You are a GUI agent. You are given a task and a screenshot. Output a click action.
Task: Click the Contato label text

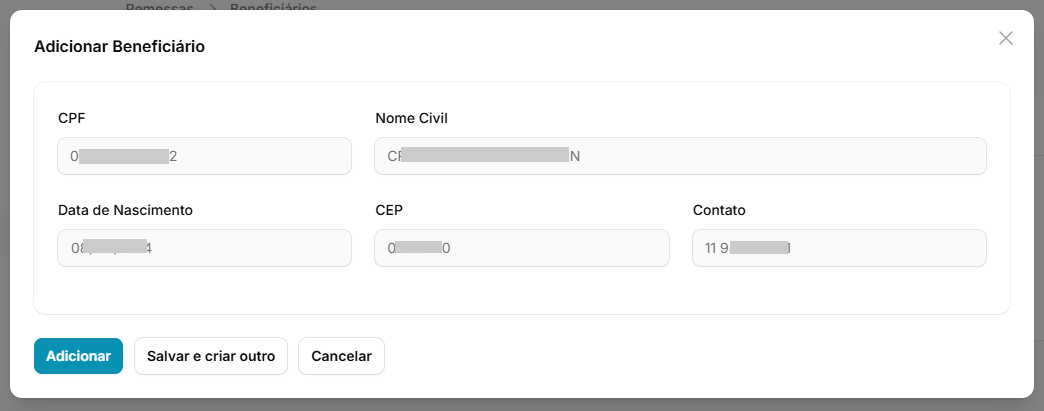pos(719,210)
